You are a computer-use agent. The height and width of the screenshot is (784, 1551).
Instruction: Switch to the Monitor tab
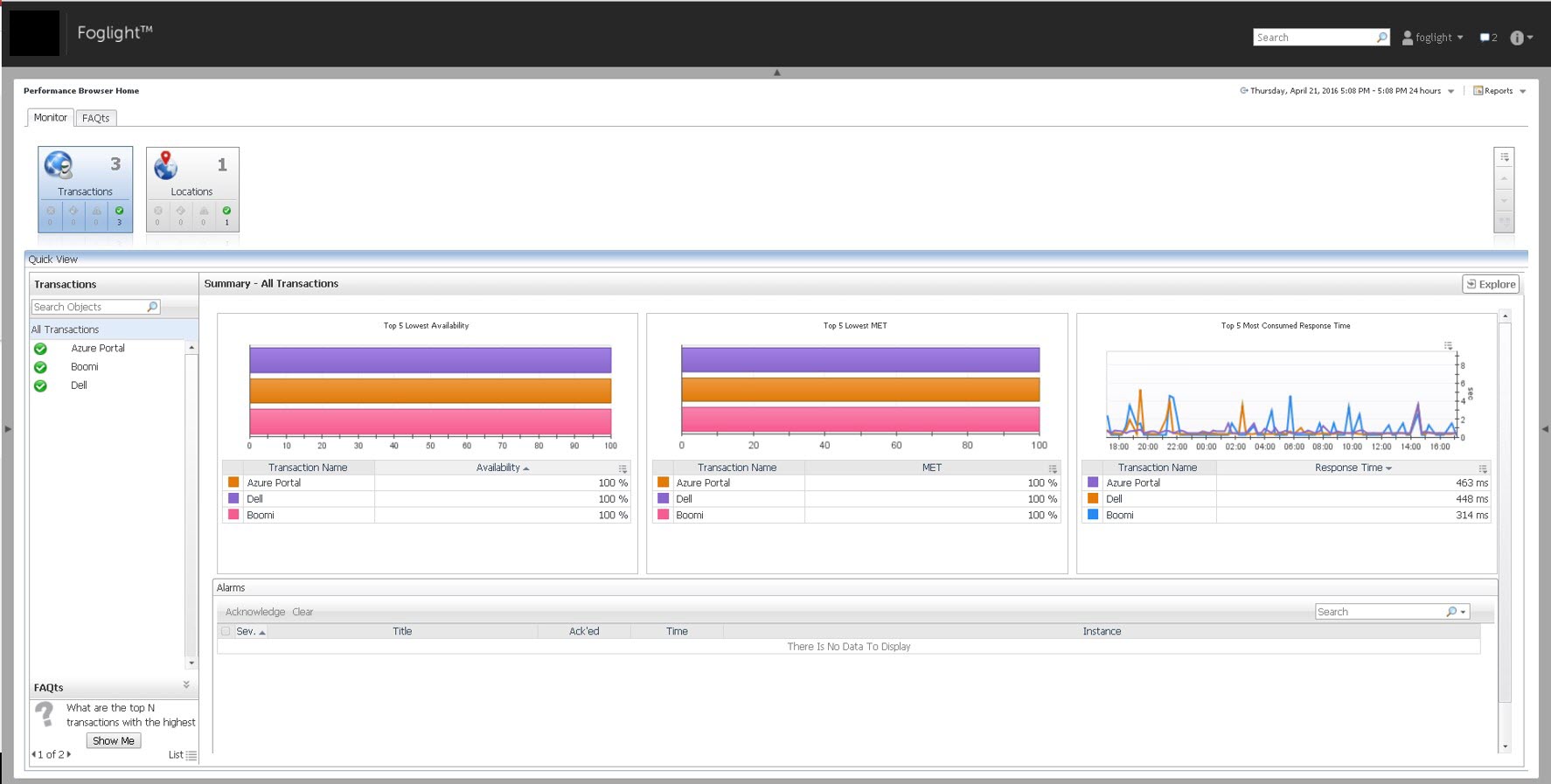[x=50, y=117]
